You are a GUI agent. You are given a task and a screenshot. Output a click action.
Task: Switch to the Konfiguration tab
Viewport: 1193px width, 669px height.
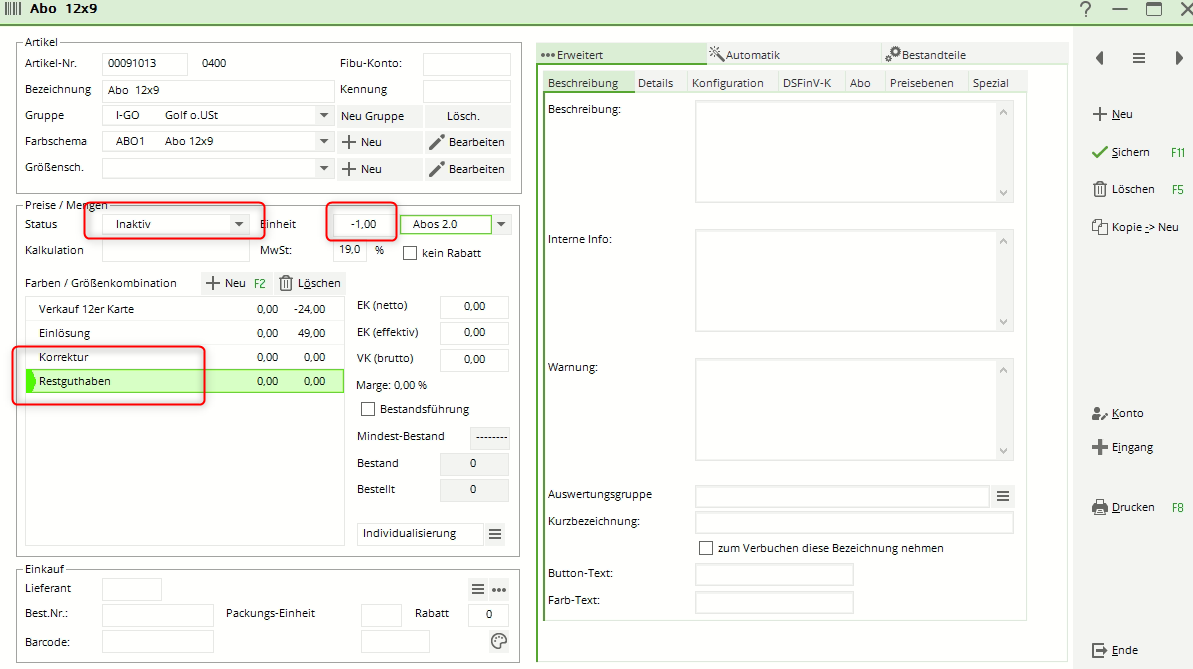[727, 83]
